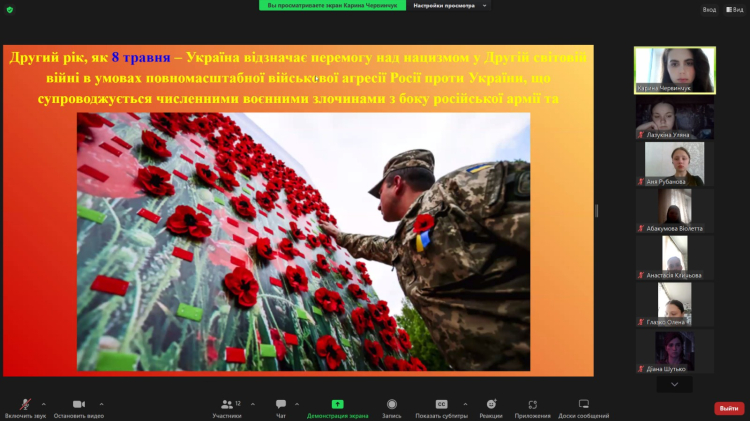
Task: Open the Чат chat panel
Action: point(281,405)
